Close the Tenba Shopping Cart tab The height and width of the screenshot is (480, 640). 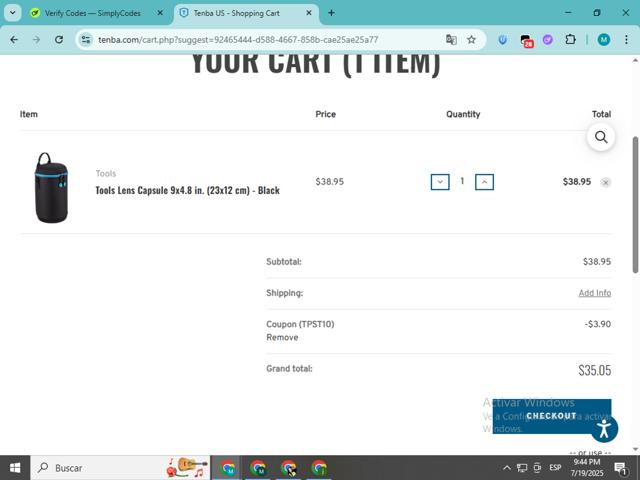pos(309,13)
